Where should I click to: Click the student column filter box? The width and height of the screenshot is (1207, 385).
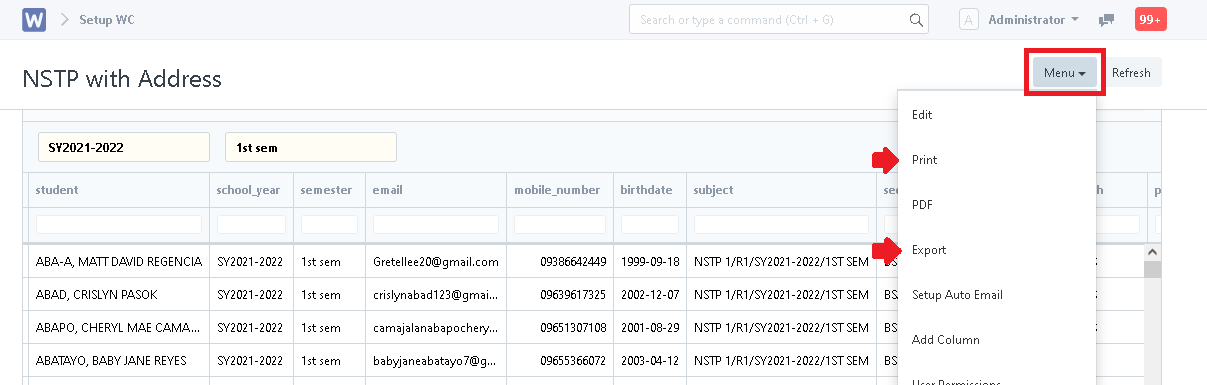point(118,224)
